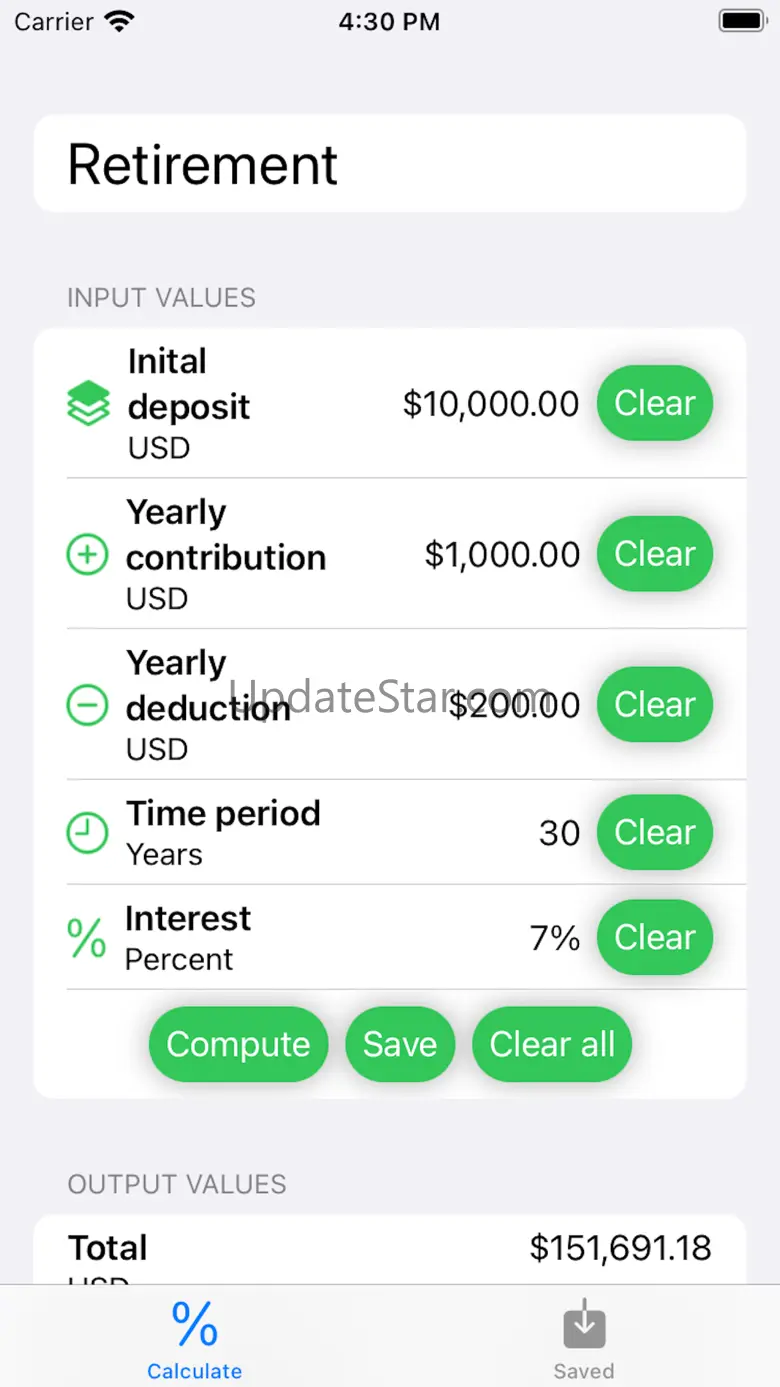This screenshot has width=780, height=1387.
Task: Switch to the Calculate tab
Action: tap(194, 1339)
